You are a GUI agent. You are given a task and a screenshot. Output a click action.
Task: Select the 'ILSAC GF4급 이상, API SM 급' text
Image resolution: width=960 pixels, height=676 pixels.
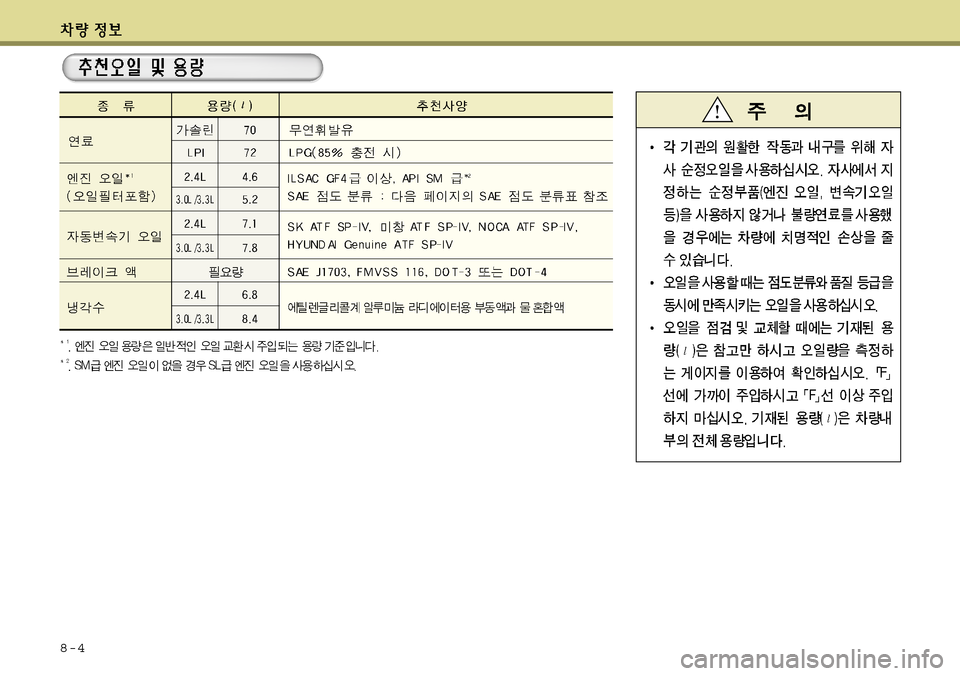coord(378,179)
